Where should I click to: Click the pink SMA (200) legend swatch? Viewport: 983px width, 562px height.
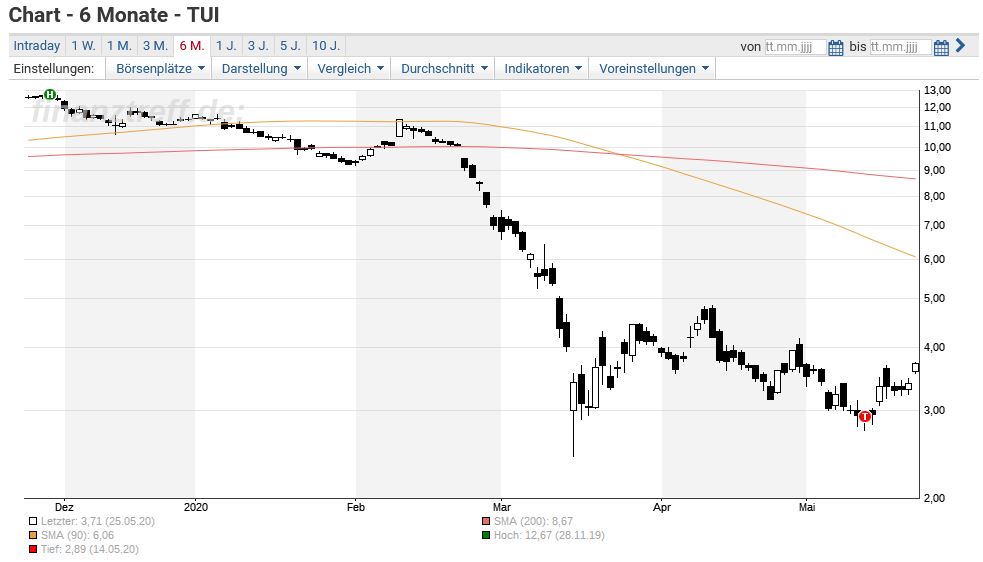click(486, 521)
